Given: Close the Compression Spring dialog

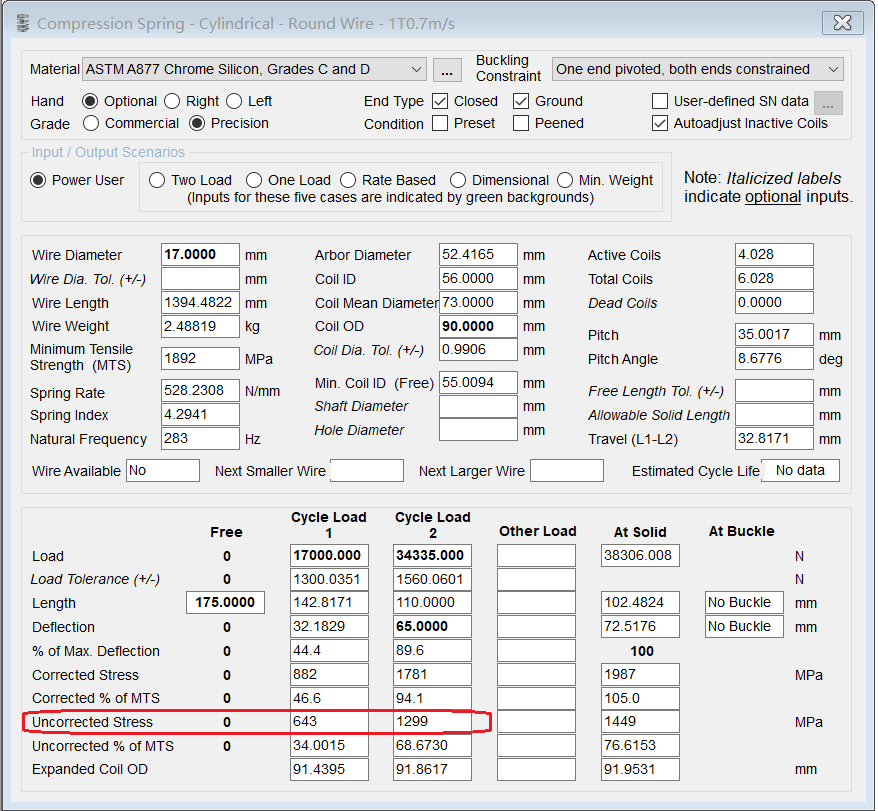Looking at the screenshot, I should click(842, 23).
